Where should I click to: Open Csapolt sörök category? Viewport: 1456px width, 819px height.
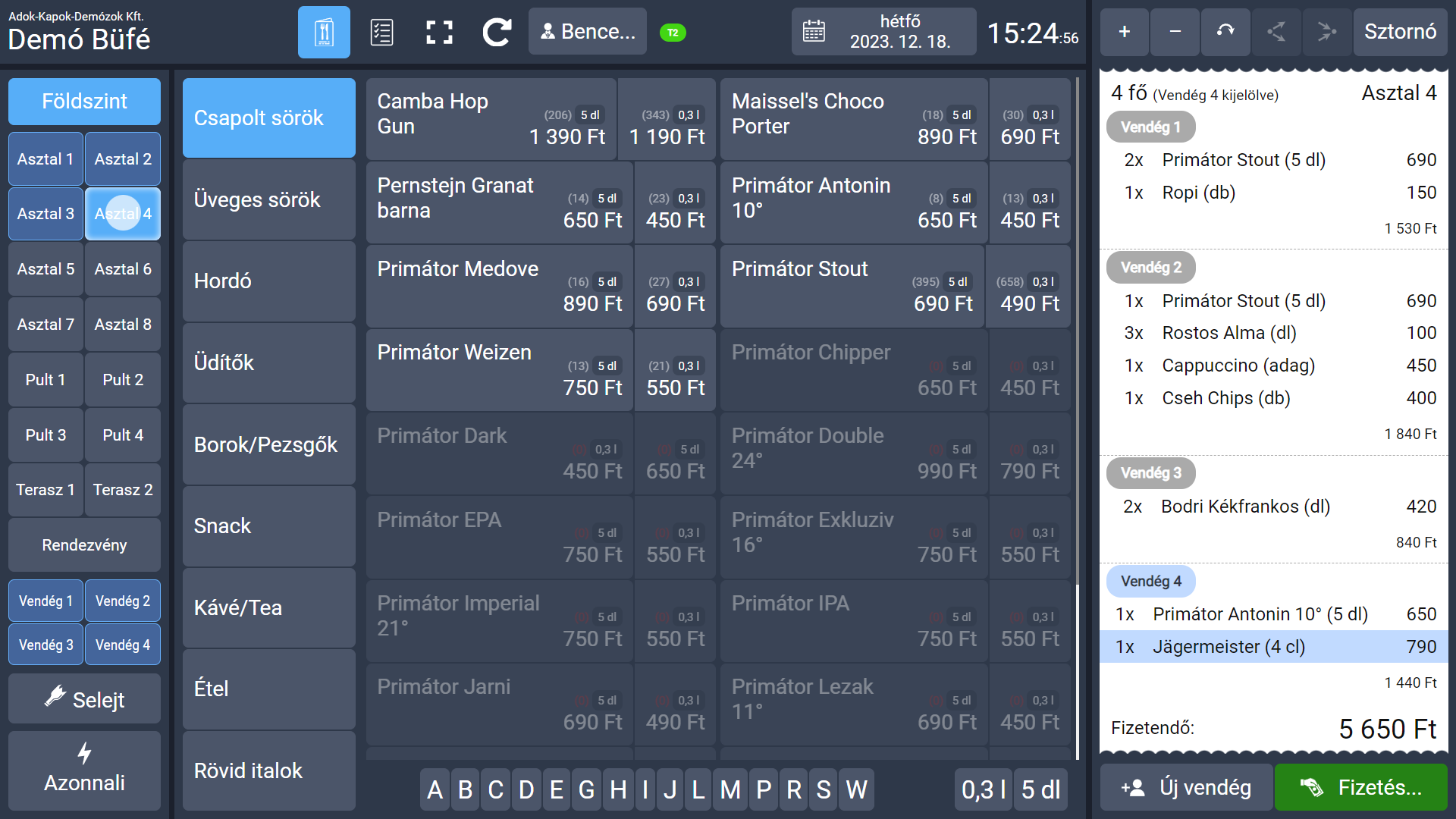(269, 118)
